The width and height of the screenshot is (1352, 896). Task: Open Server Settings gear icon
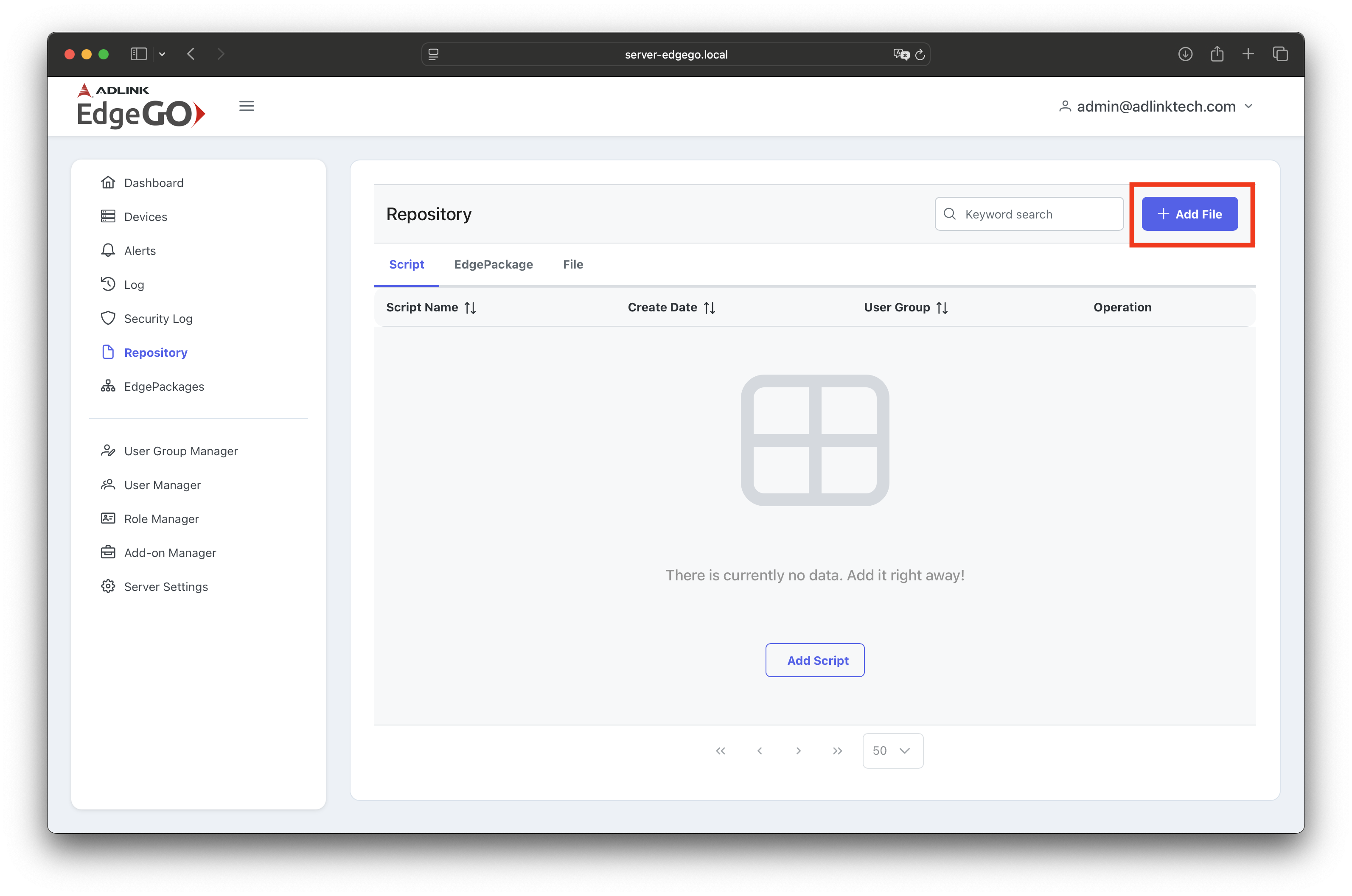tap(108, 586)
